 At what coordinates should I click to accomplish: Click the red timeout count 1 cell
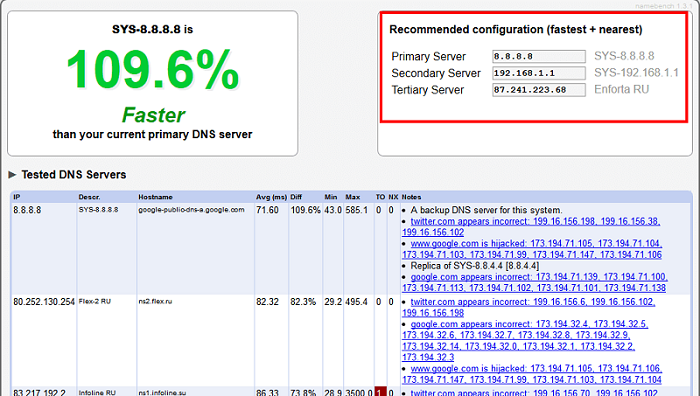(380, 392)
